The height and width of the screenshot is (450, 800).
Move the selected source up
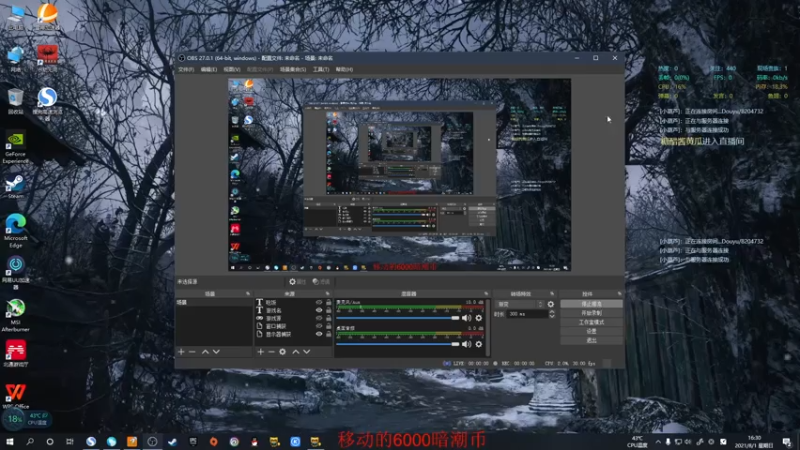295,352
